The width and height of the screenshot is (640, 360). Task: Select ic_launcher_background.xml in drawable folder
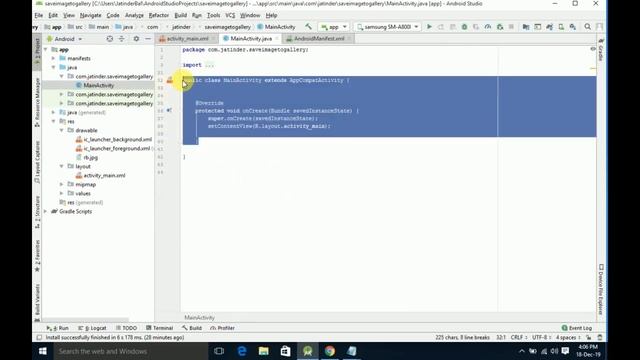tap(118, 140)
